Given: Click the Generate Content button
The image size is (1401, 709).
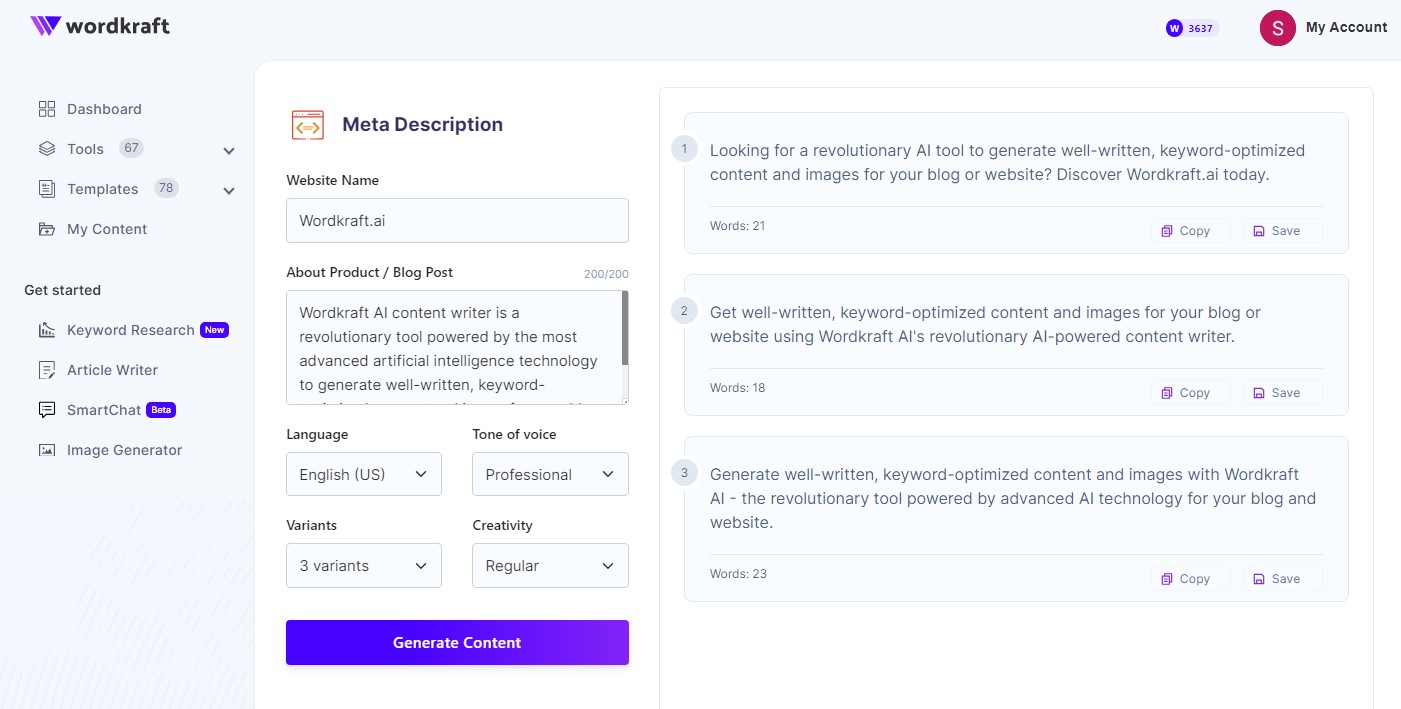Looking at the screenshot, I should (x=457, y=642).
